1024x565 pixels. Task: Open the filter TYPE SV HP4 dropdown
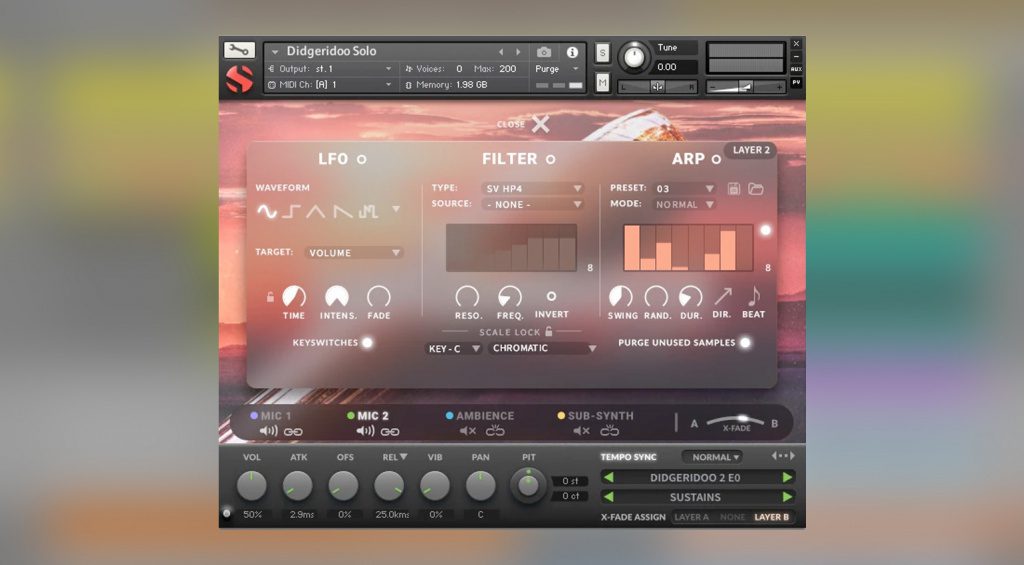coord(533,189)
